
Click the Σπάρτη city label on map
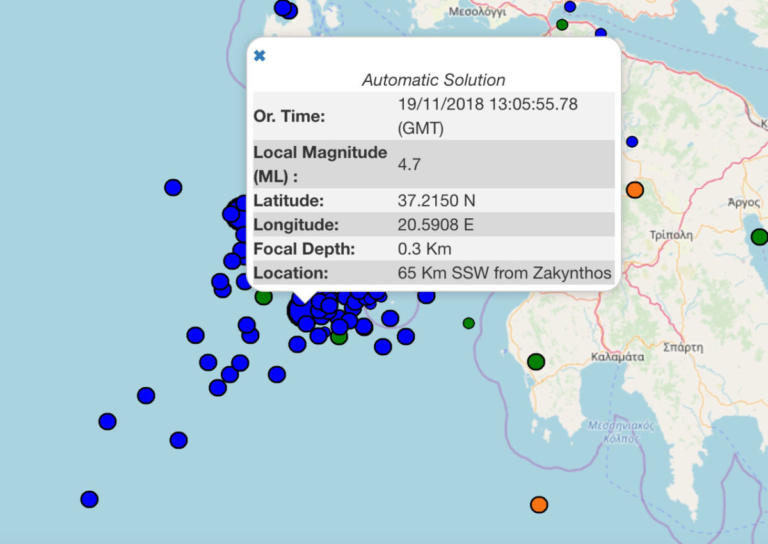click(682, 348)
